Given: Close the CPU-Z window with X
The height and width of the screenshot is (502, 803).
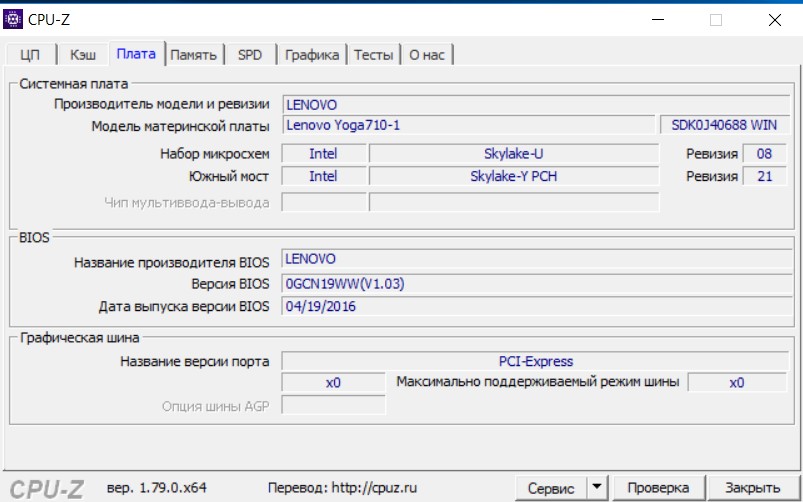Looking at the screenshot, I should tap(775, 20).
